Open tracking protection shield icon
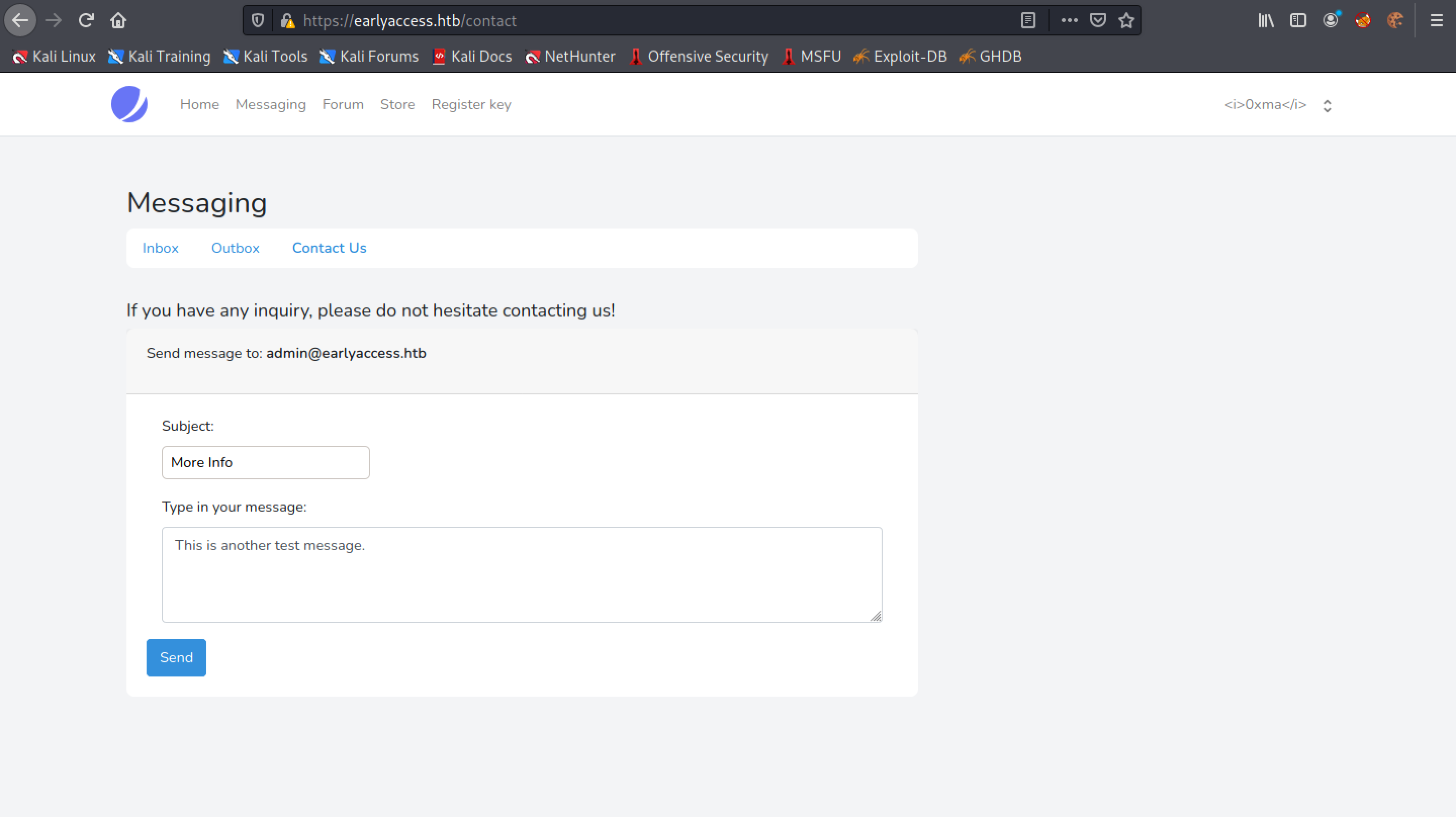 (x=258, y=21)
